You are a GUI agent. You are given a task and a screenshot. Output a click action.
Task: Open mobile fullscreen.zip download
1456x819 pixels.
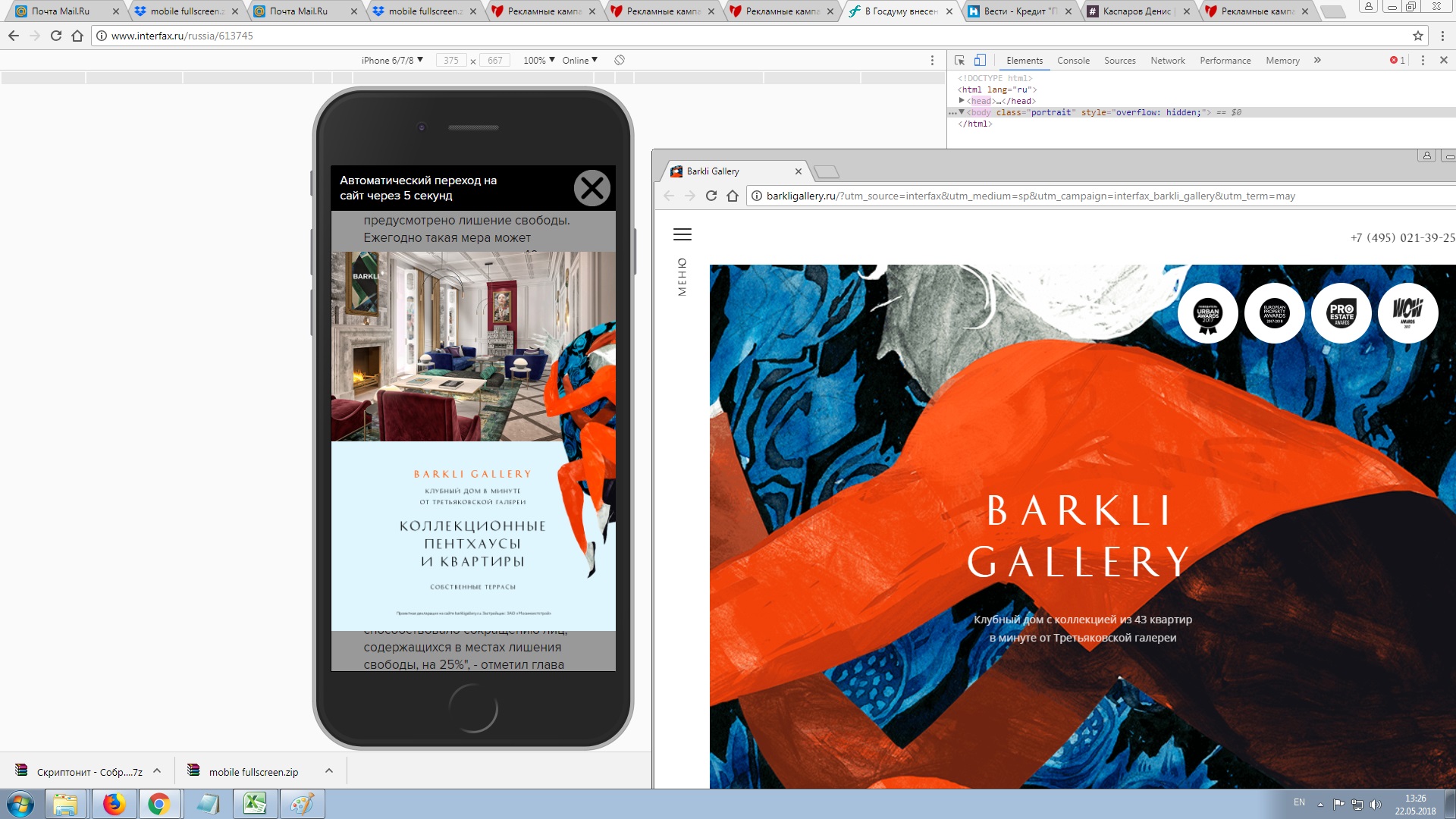pos(244,771)
